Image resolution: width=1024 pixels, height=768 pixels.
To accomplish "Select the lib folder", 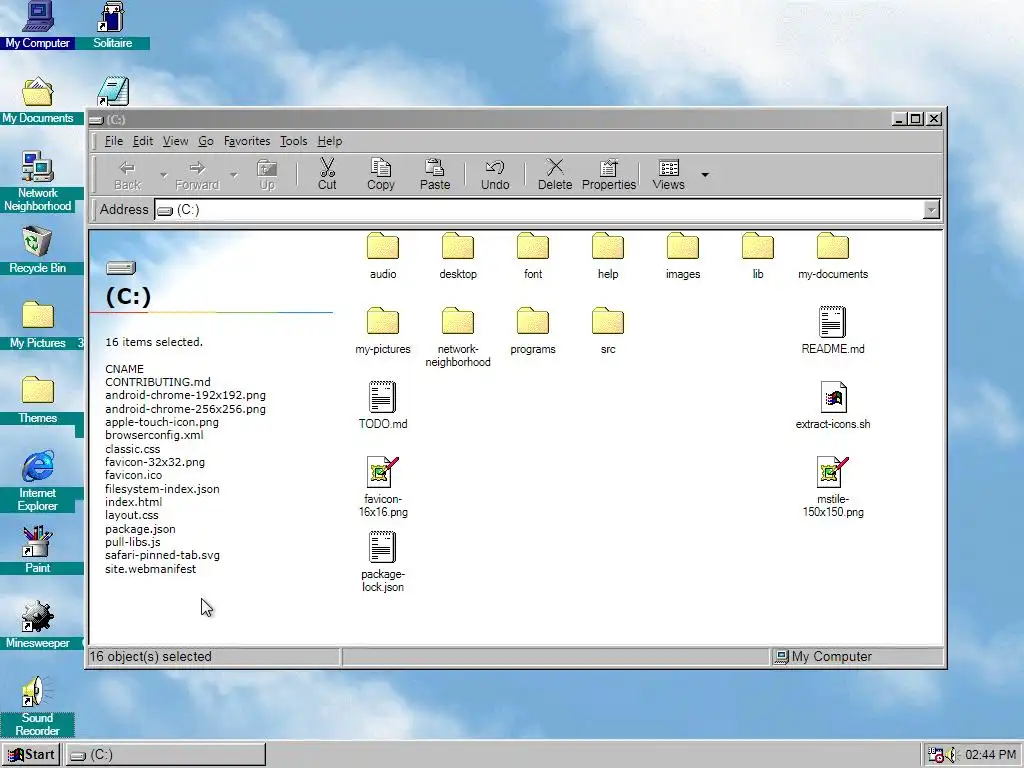I will point(758,255).
